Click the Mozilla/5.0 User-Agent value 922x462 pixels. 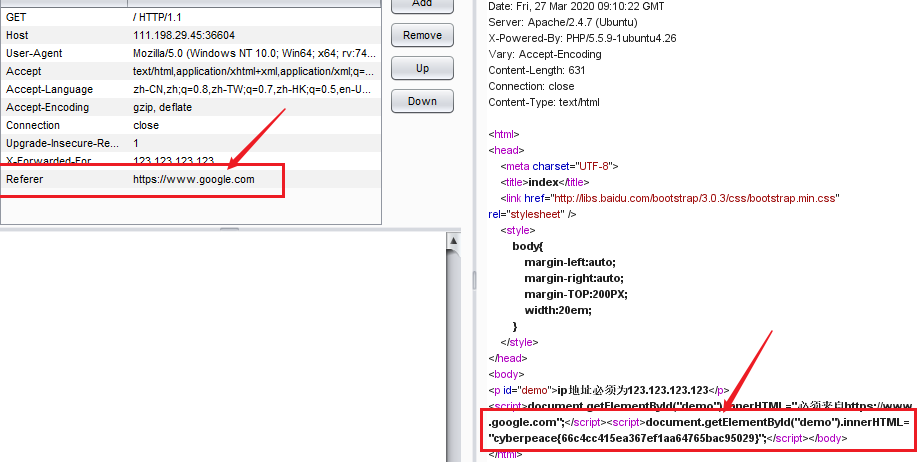[254, 53]
